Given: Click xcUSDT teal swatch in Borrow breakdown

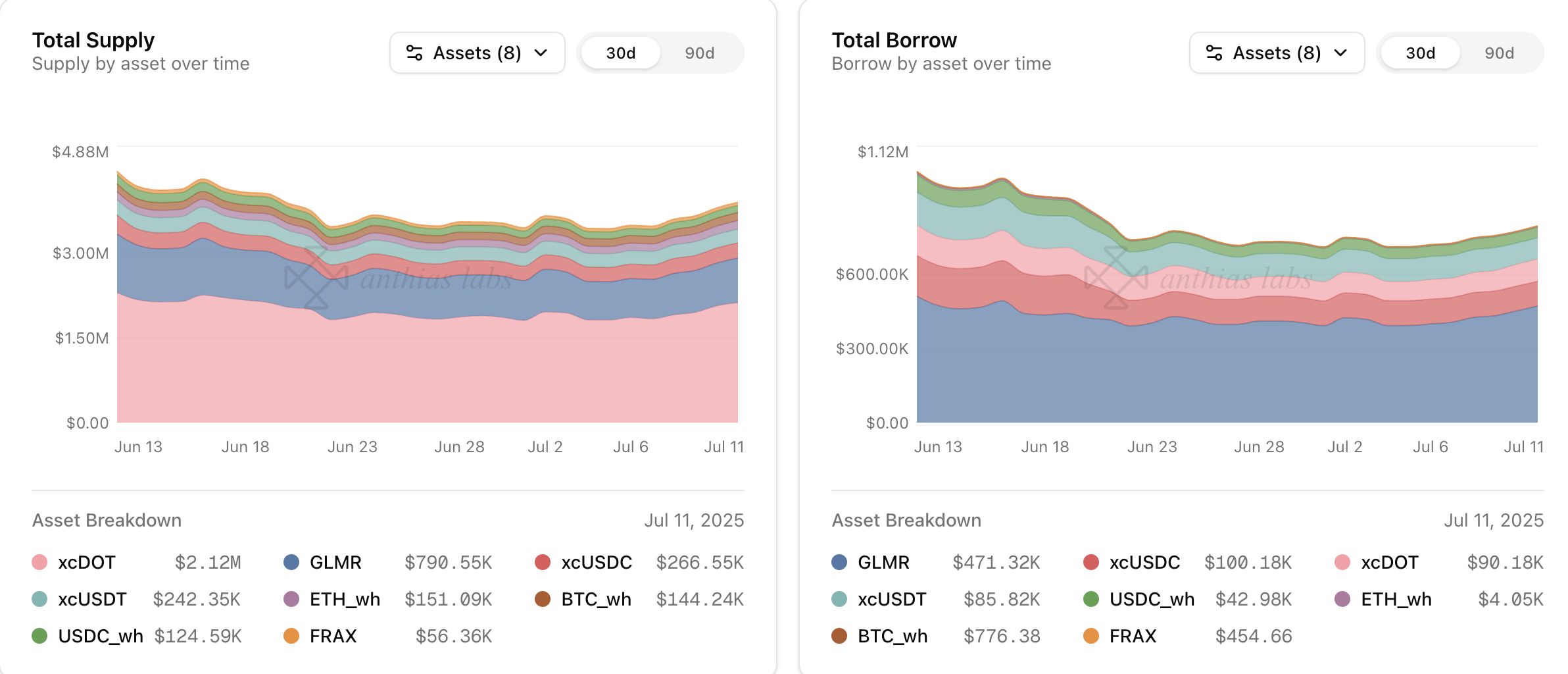Looking at the screenshot, I should click(x=839, y=599).
